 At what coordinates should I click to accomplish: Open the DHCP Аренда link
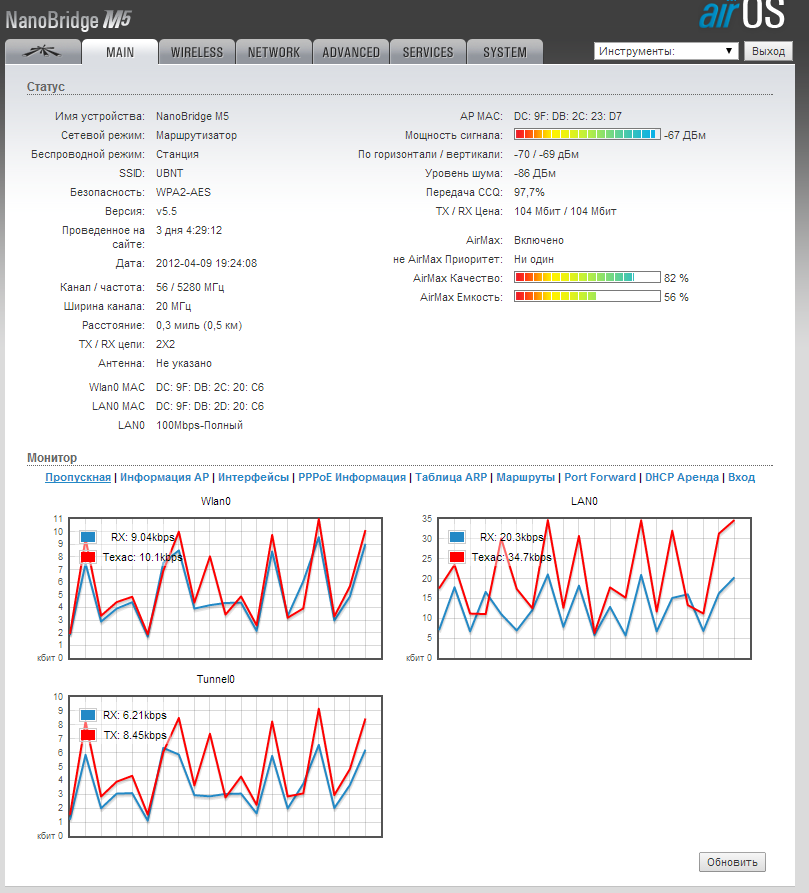click(x=682, y=478)
